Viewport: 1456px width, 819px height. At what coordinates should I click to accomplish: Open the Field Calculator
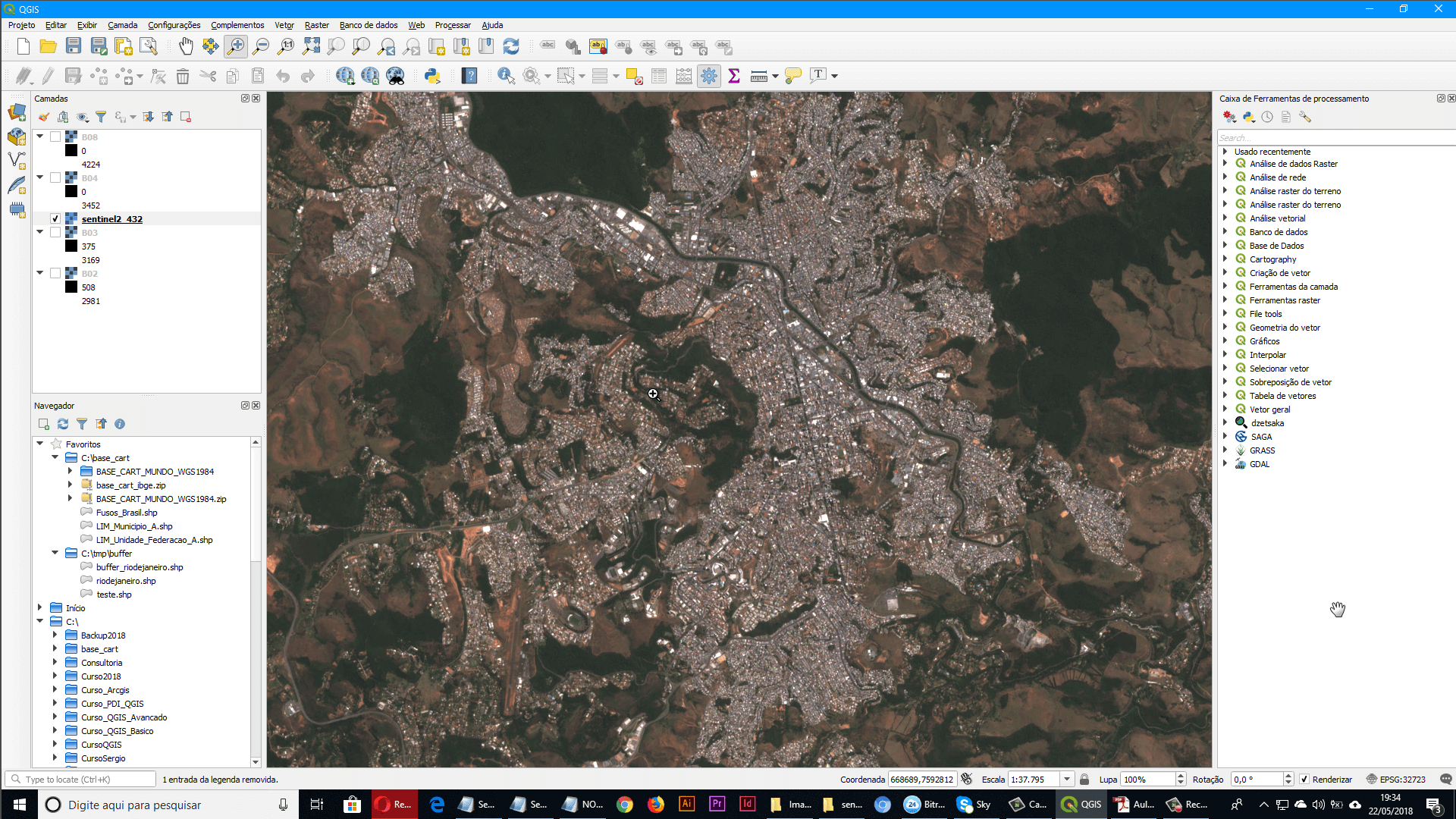pyautogui.click(x=685, y=76)
